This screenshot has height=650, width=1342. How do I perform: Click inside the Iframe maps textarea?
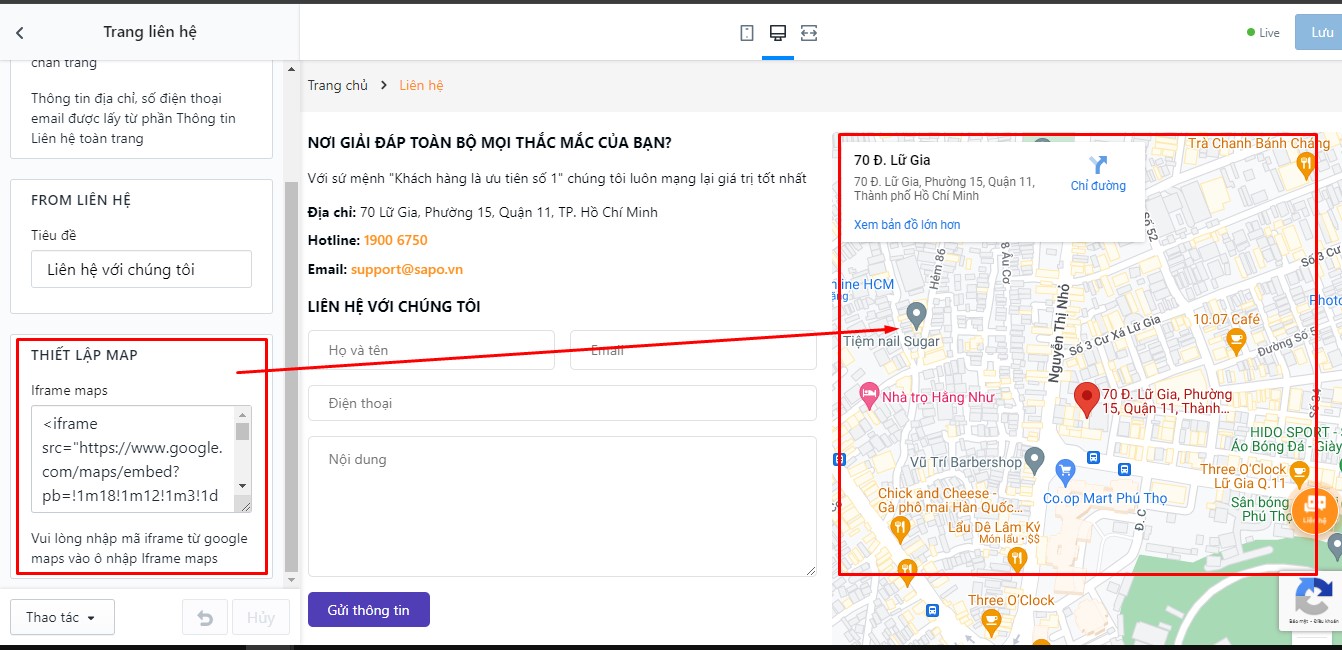coord(133,459)
